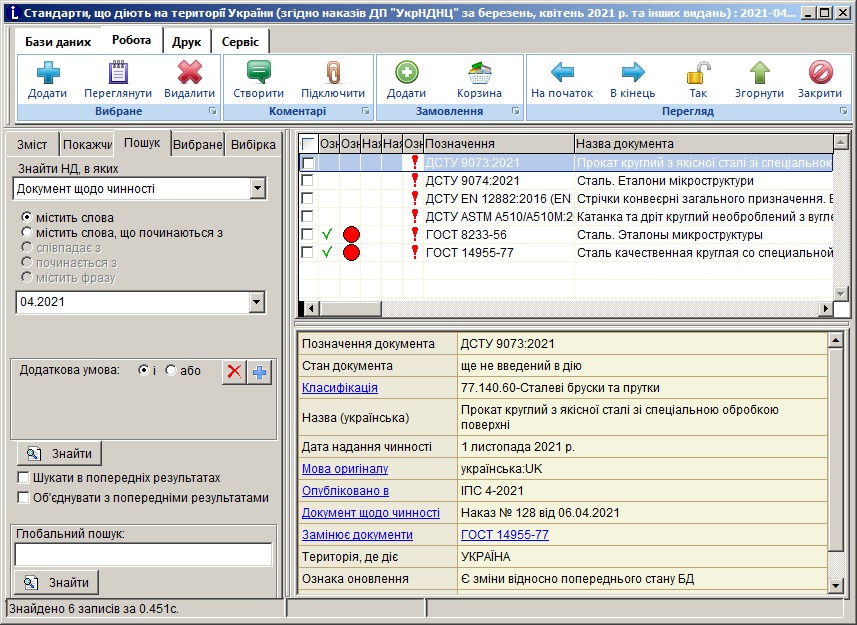Follow the ГОСТ 14955-77 link in details
The height and width of the screenshot is (625, 857).
coord(504,534)
